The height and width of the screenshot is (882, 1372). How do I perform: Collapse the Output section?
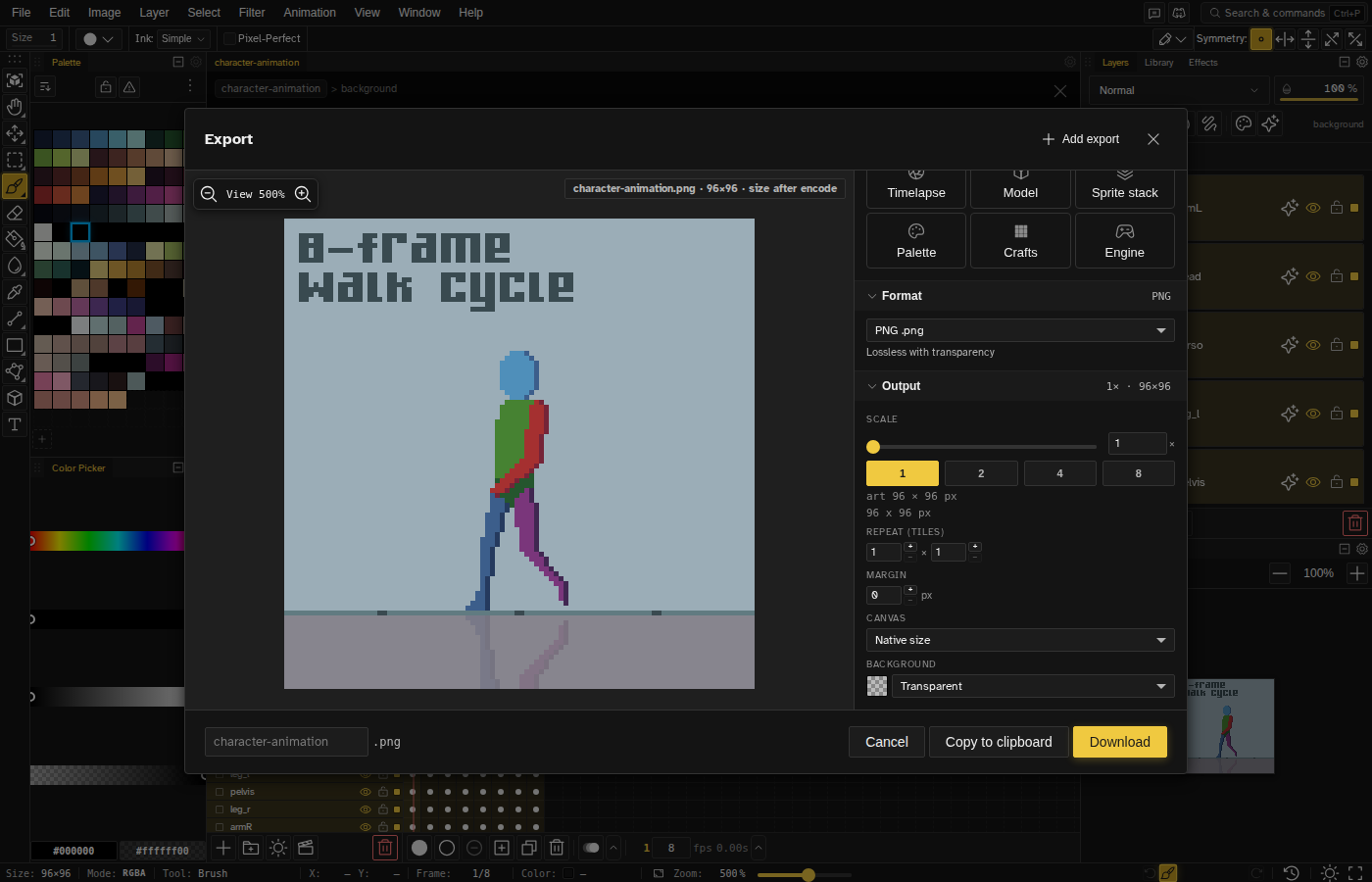coord(872,386)
